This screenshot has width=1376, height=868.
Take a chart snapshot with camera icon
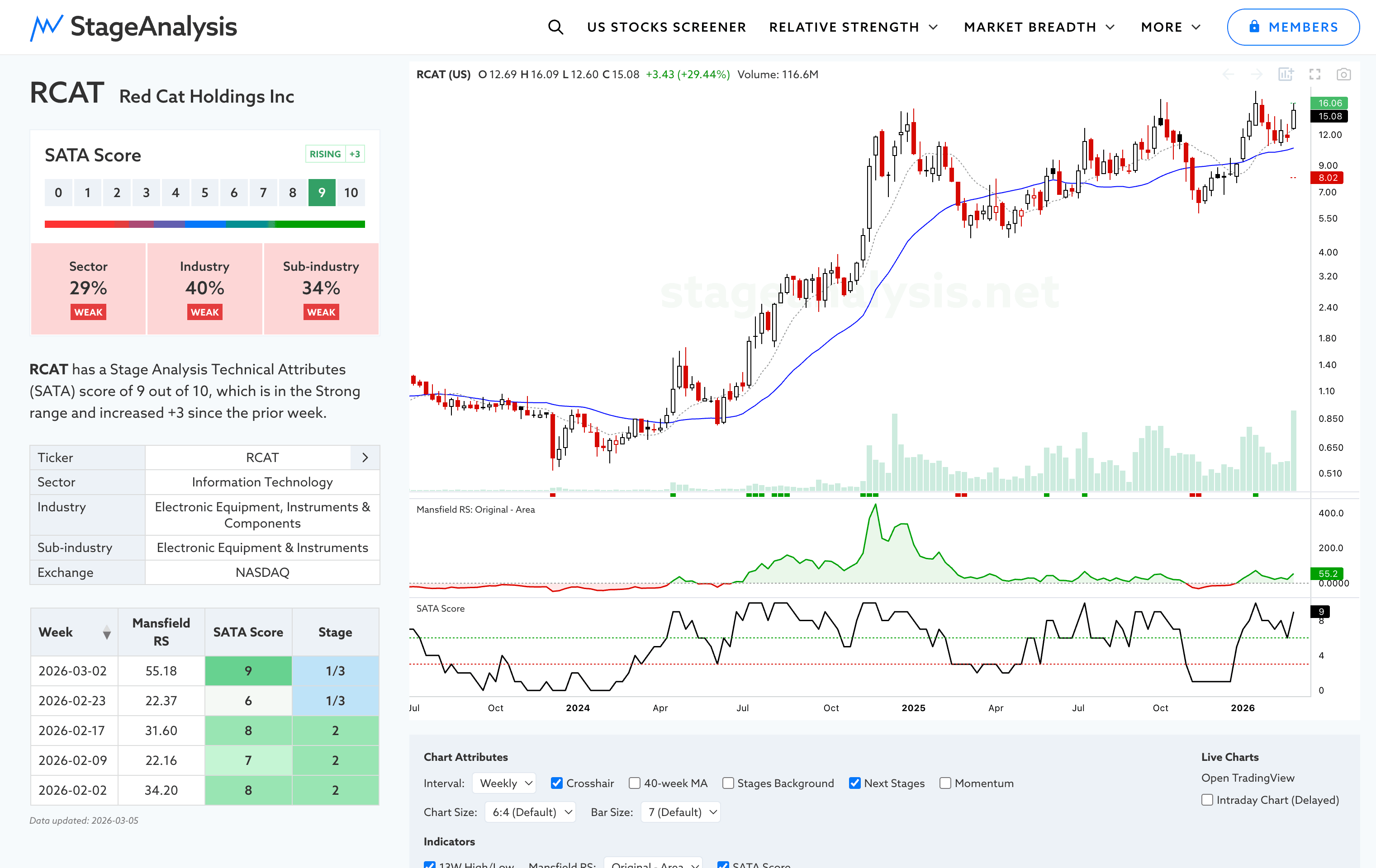point(1343,74)
